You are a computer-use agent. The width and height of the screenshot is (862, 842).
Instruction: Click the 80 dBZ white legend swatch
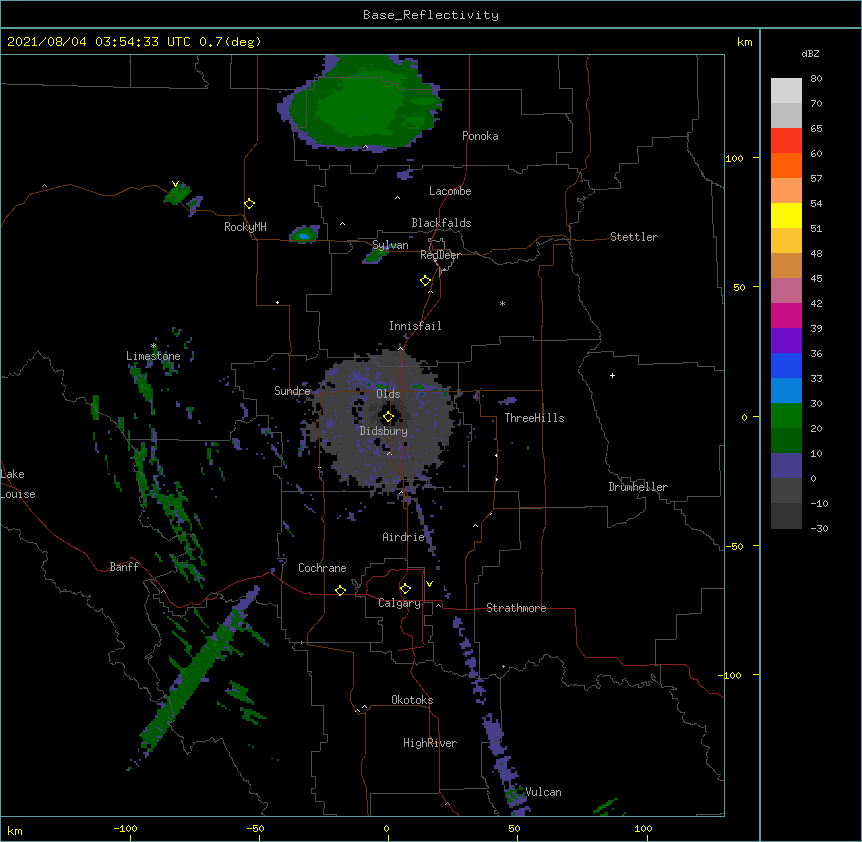(x=786, y=91)
